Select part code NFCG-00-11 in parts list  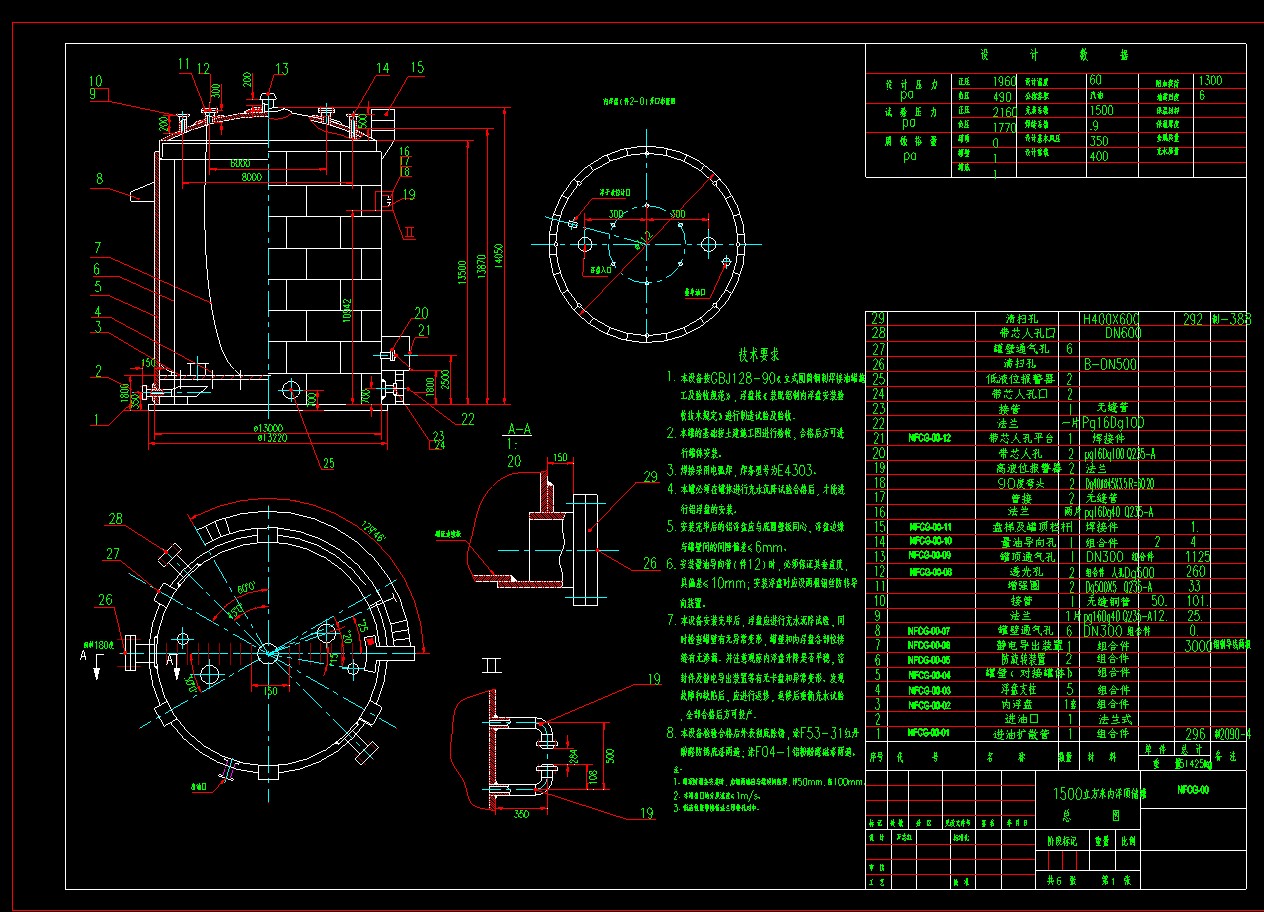point(930,525)
